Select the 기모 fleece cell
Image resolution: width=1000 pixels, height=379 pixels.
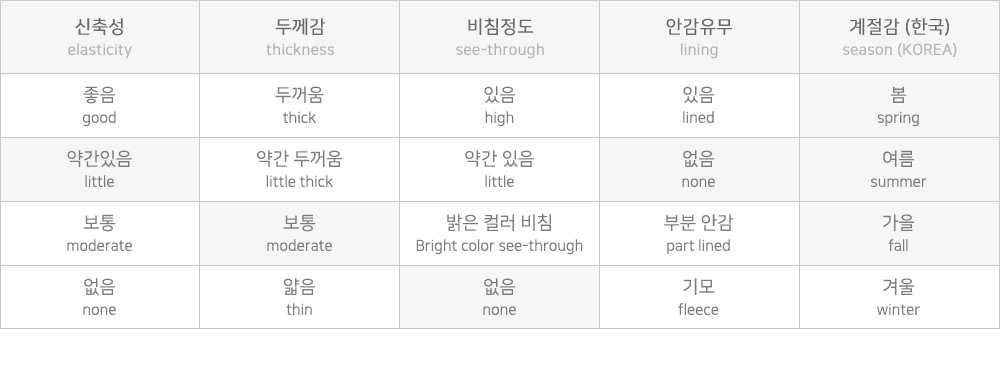click(x=699, y=297)
